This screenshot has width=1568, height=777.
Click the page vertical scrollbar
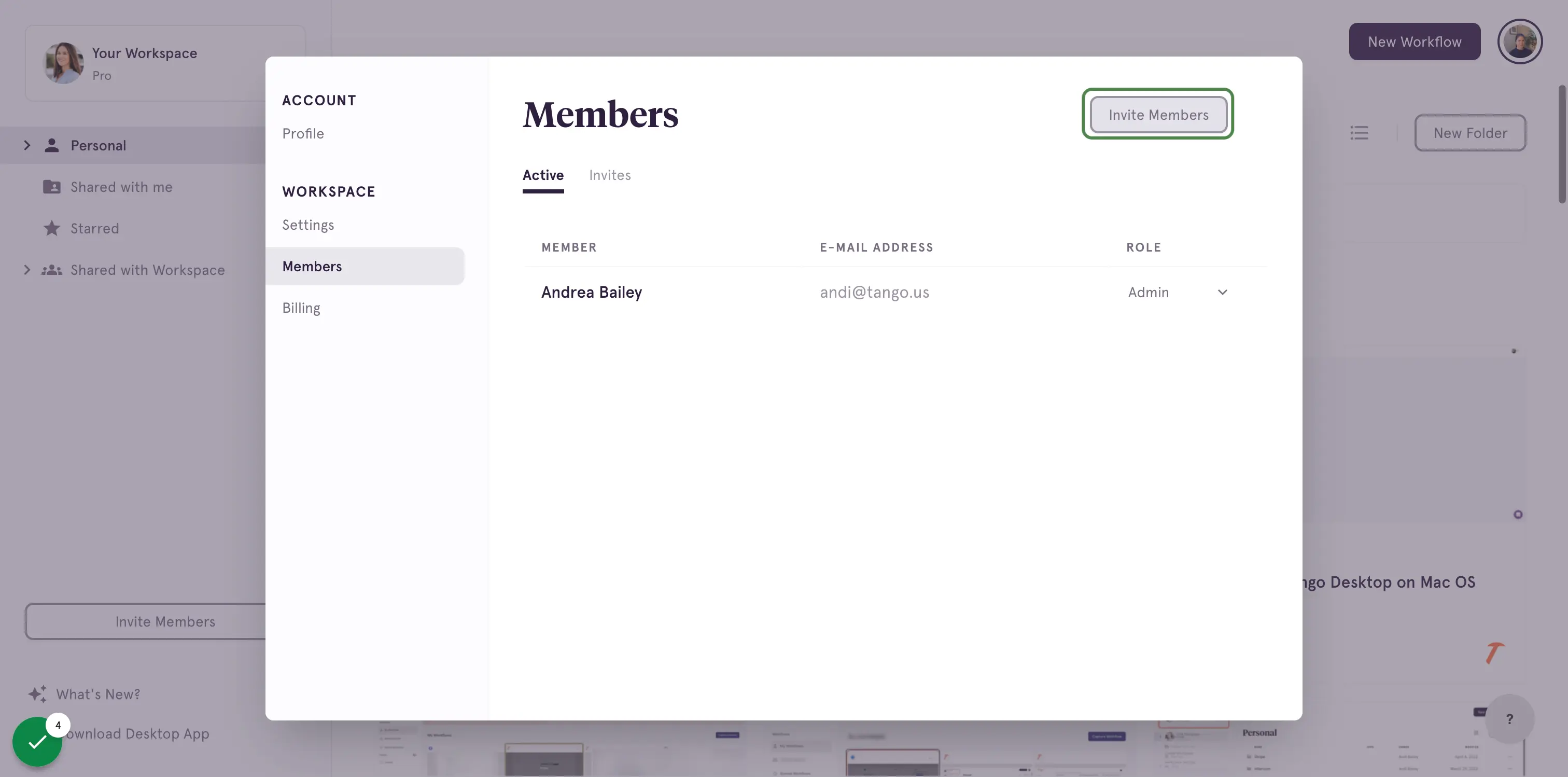tap(1561, 144)
